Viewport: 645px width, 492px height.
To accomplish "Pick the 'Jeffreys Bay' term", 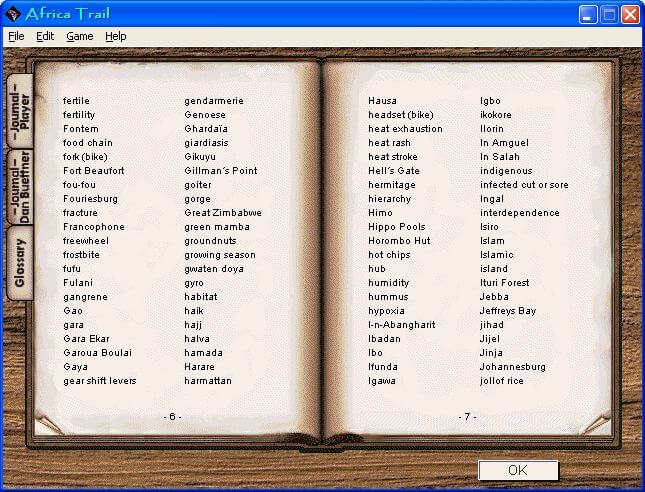I will (x=508, y=311).
